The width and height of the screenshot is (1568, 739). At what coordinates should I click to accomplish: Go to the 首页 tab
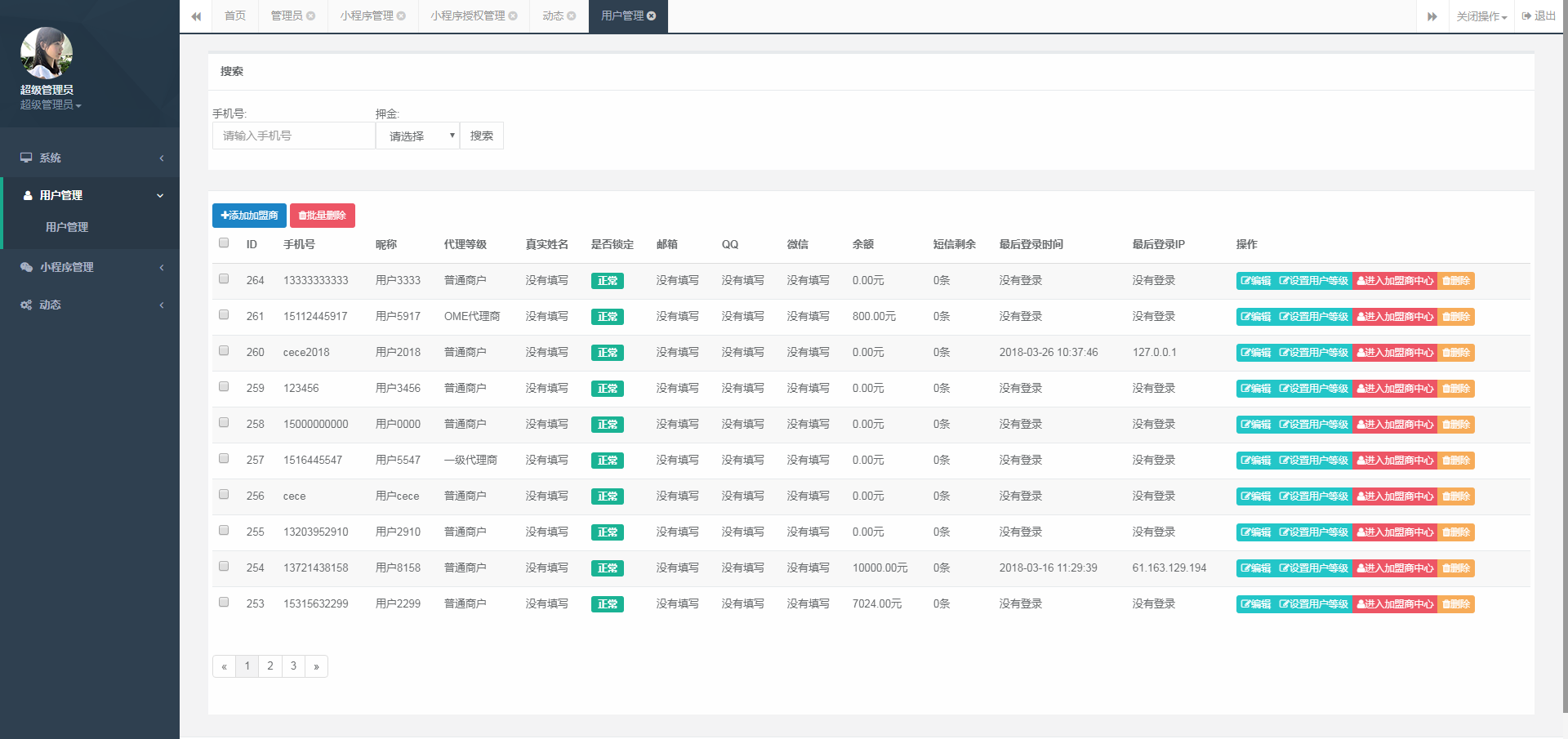[235, 16]
